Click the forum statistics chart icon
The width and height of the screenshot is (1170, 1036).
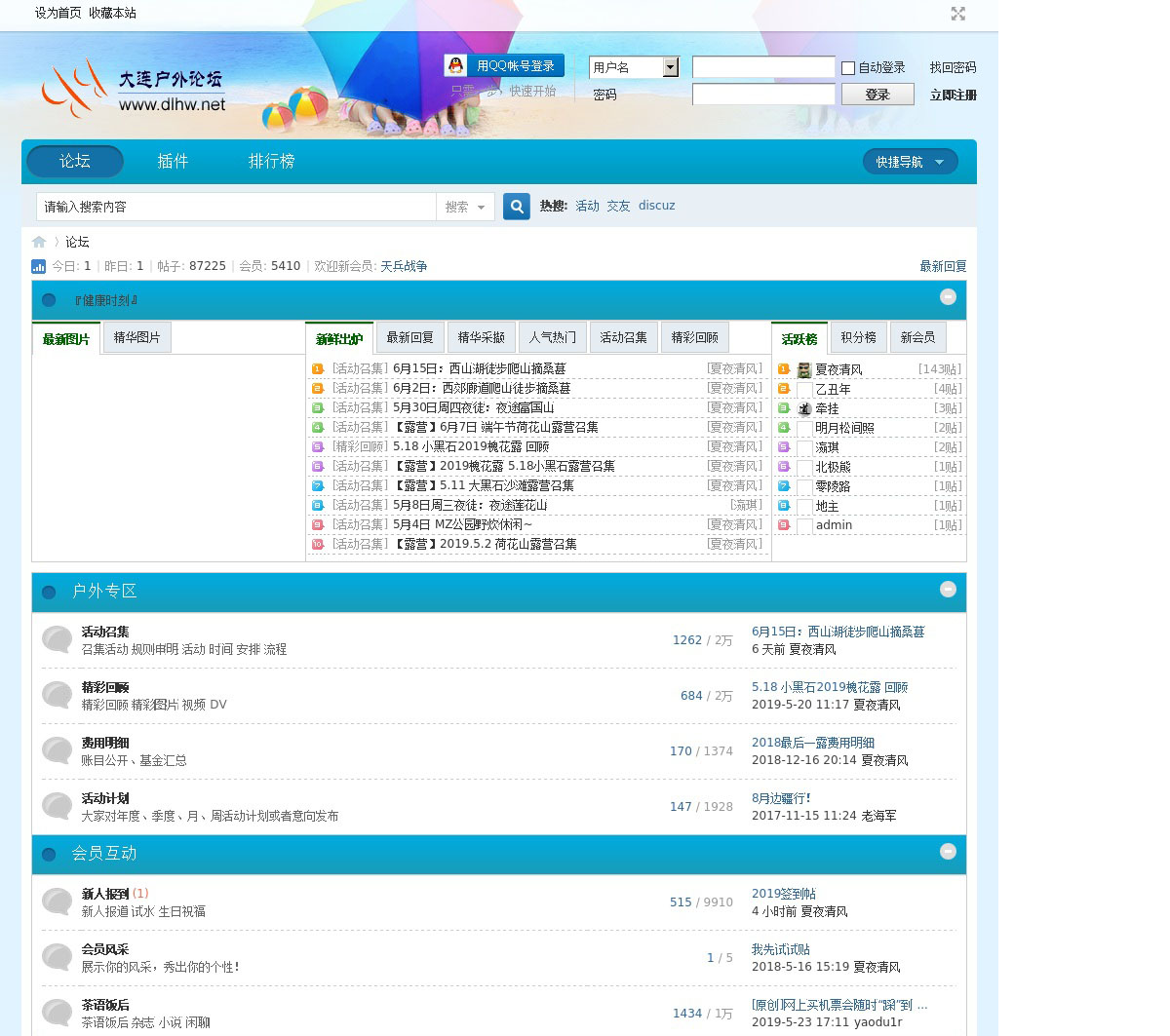point(39,266)
